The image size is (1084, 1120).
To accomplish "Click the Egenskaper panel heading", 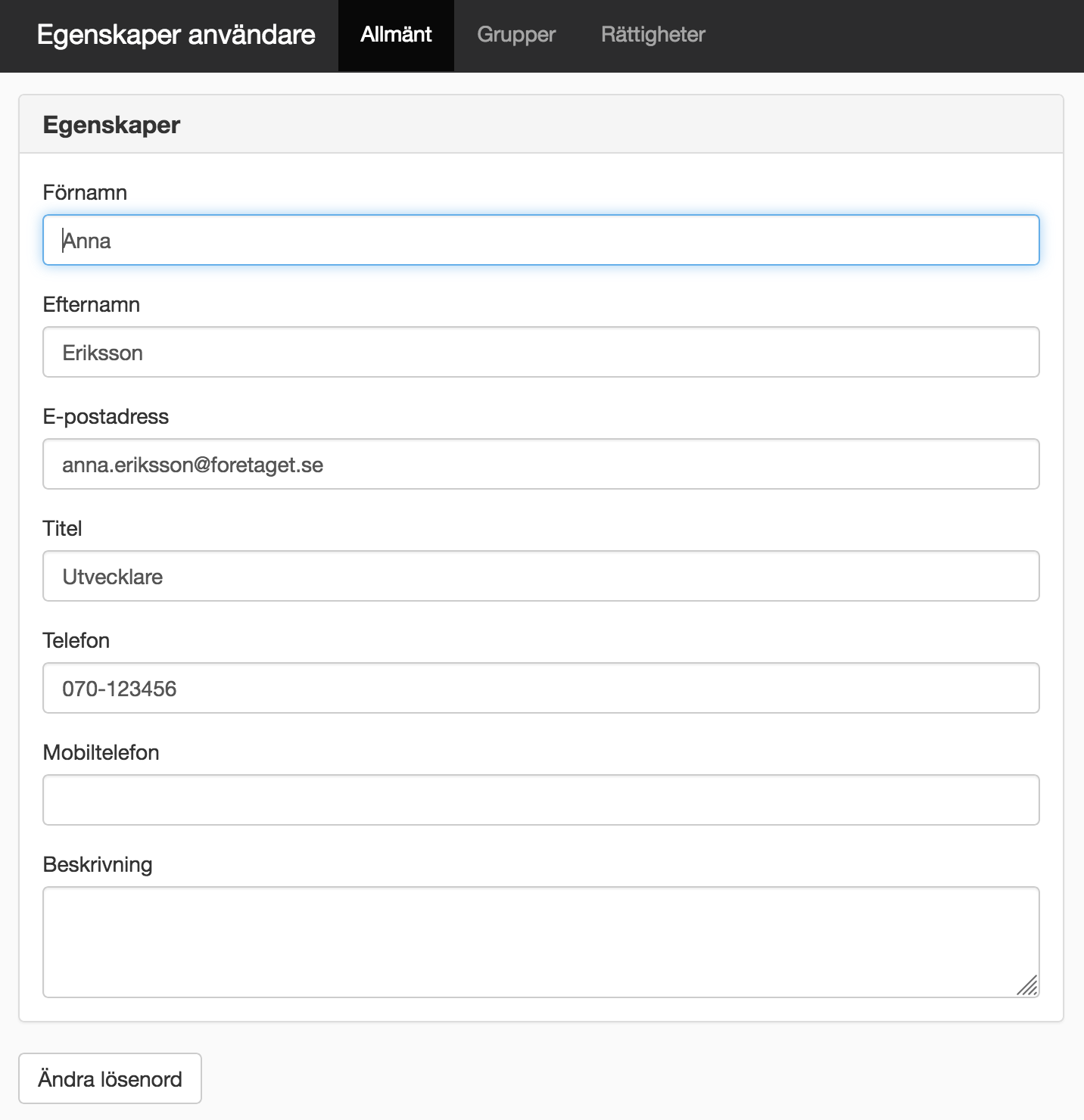I will [111, 125].
